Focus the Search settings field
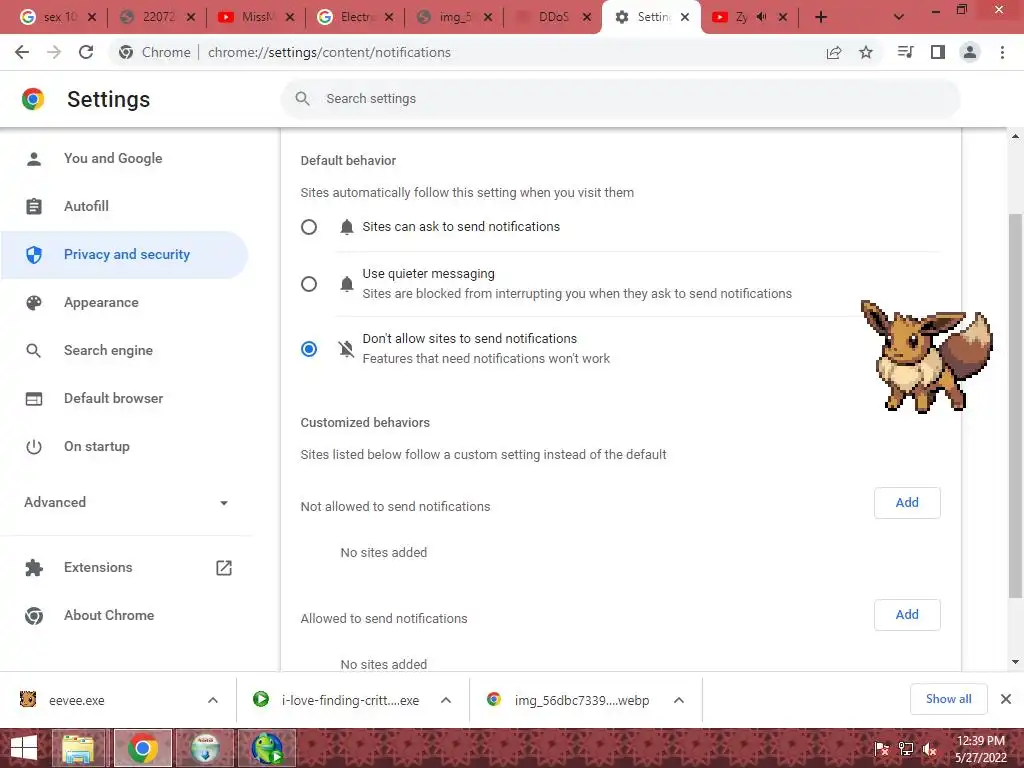Screen dimensions: 1024x768 (620, 99)
